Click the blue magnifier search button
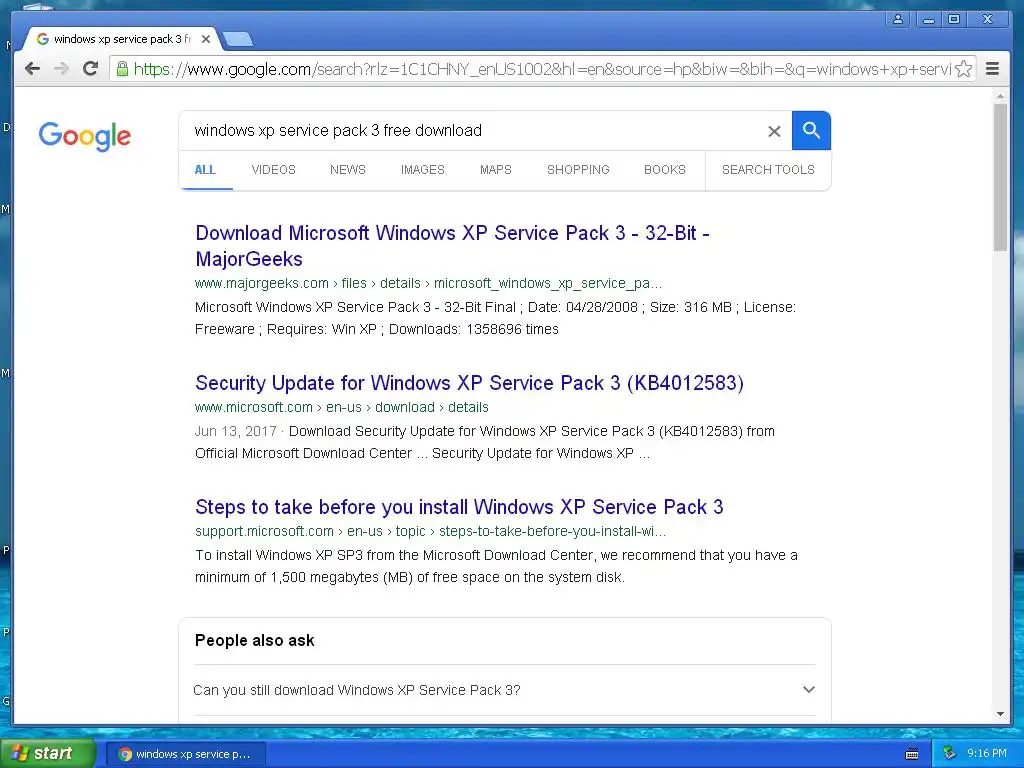 click(x=811, y=131)
